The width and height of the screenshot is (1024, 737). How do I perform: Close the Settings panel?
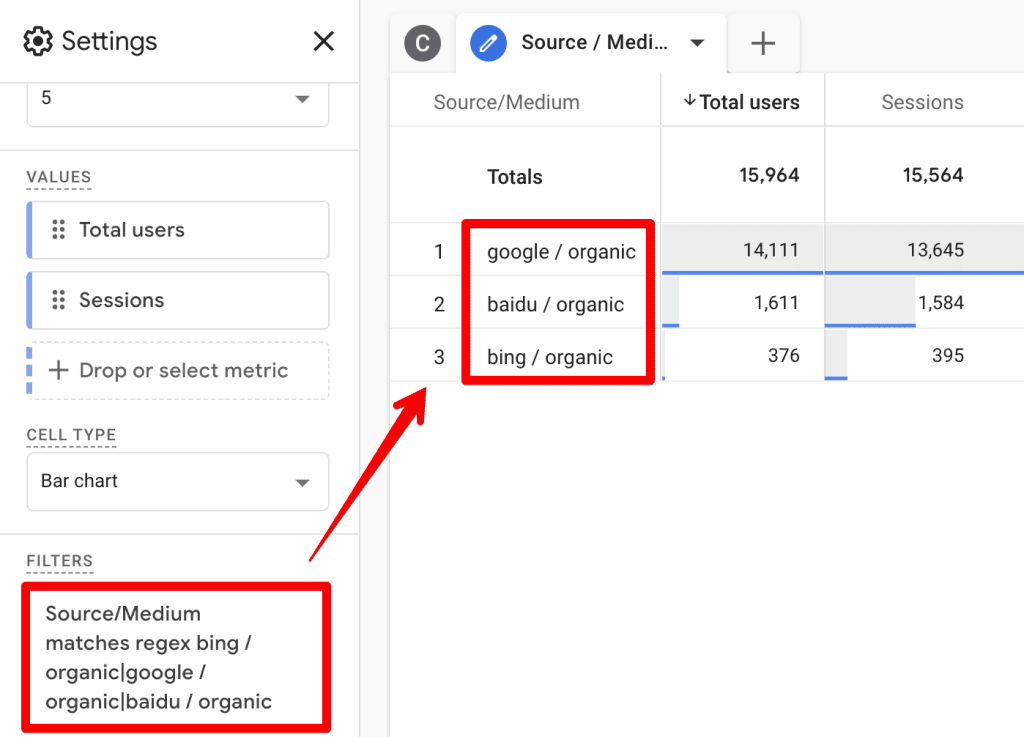click(323, 41)
